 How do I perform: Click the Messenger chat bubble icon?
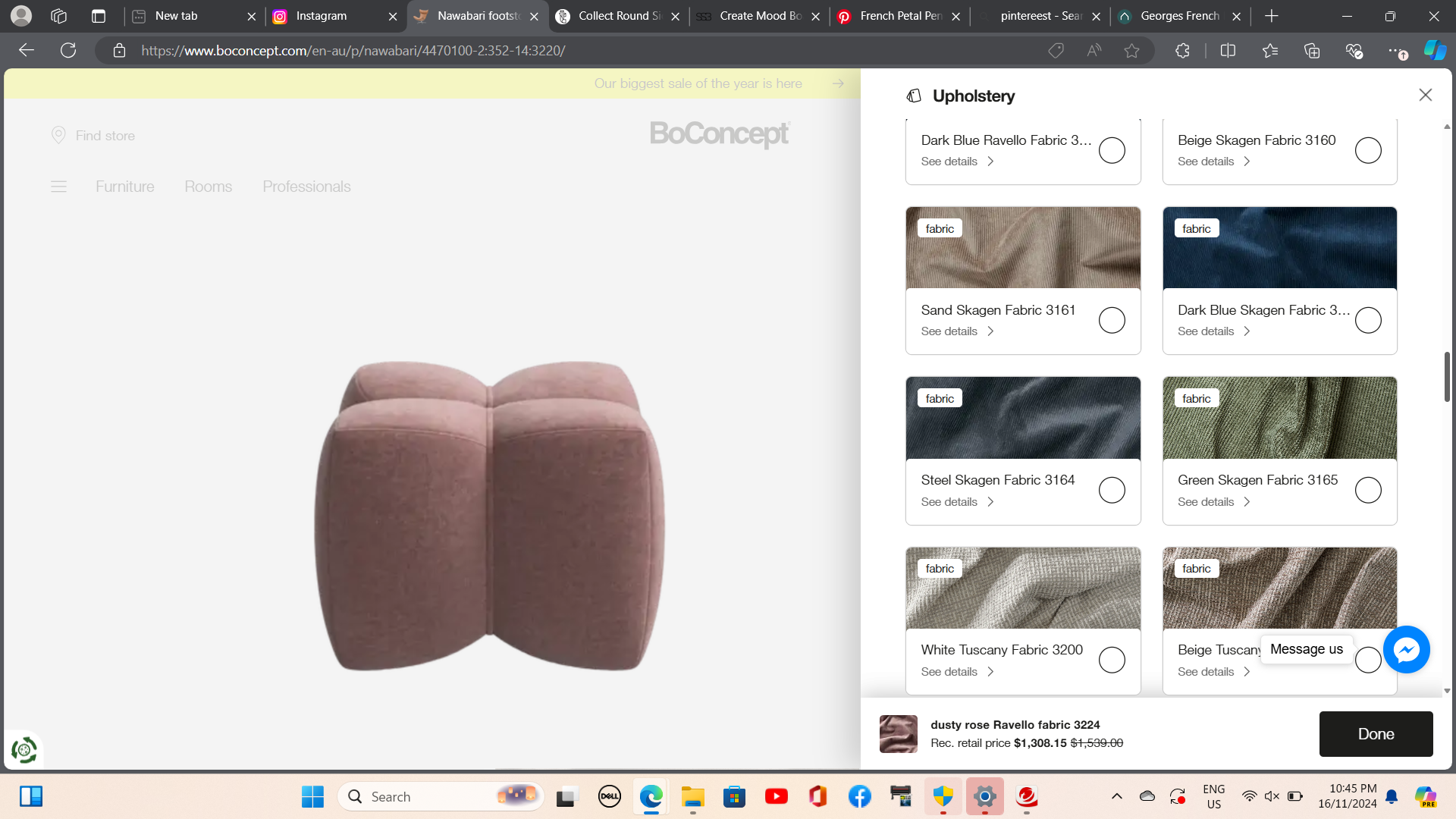point(1406,649)
